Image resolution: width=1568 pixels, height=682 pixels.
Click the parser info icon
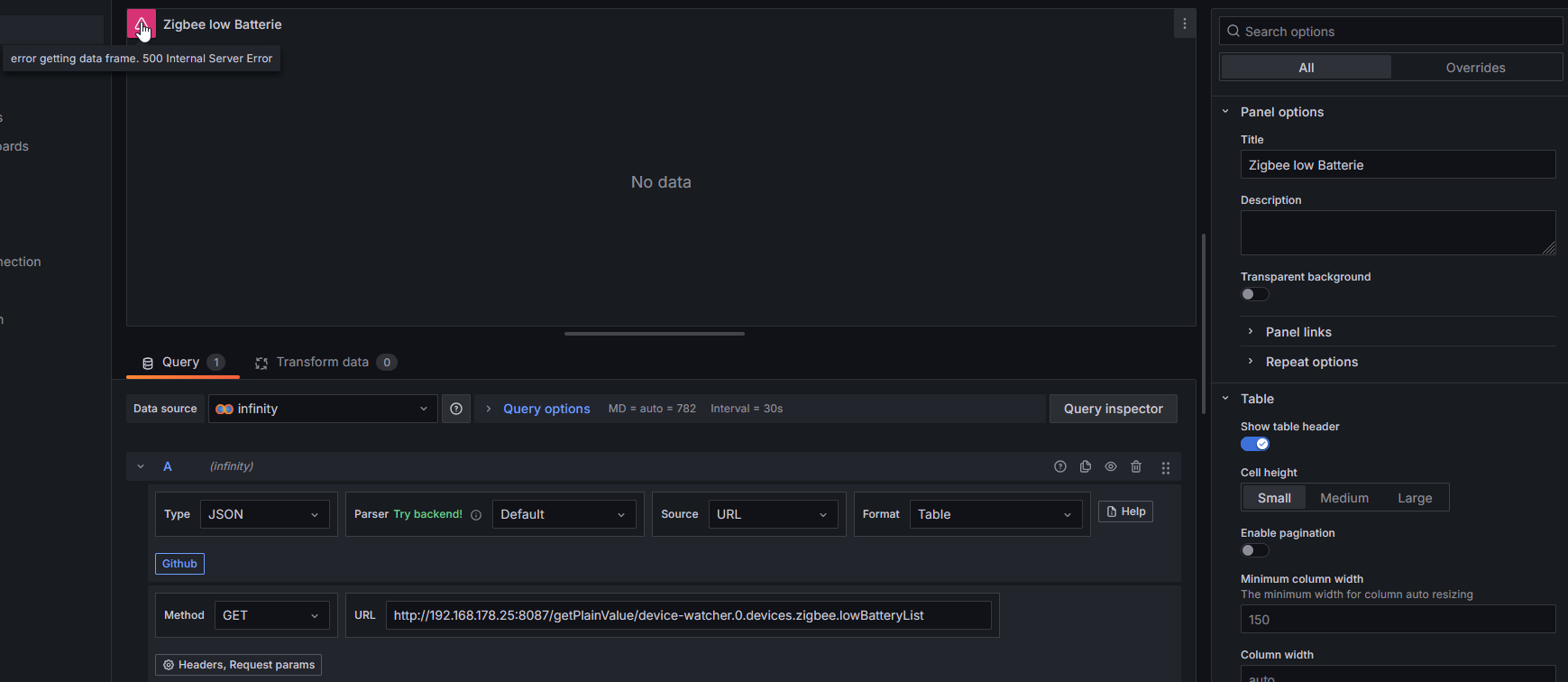pyautogui.click(x=476, y=515)
